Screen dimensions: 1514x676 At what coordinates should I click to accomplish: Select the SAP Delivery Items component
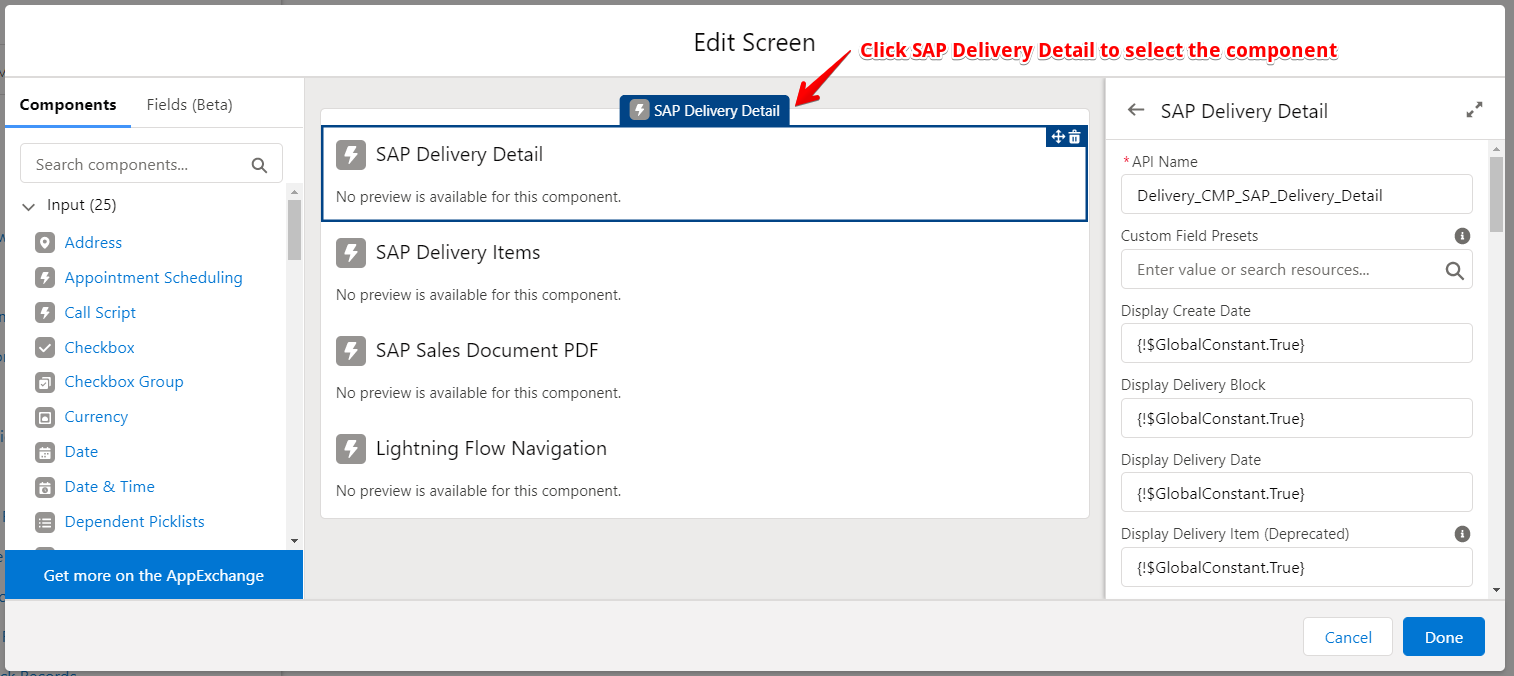(x=705, y=271)
